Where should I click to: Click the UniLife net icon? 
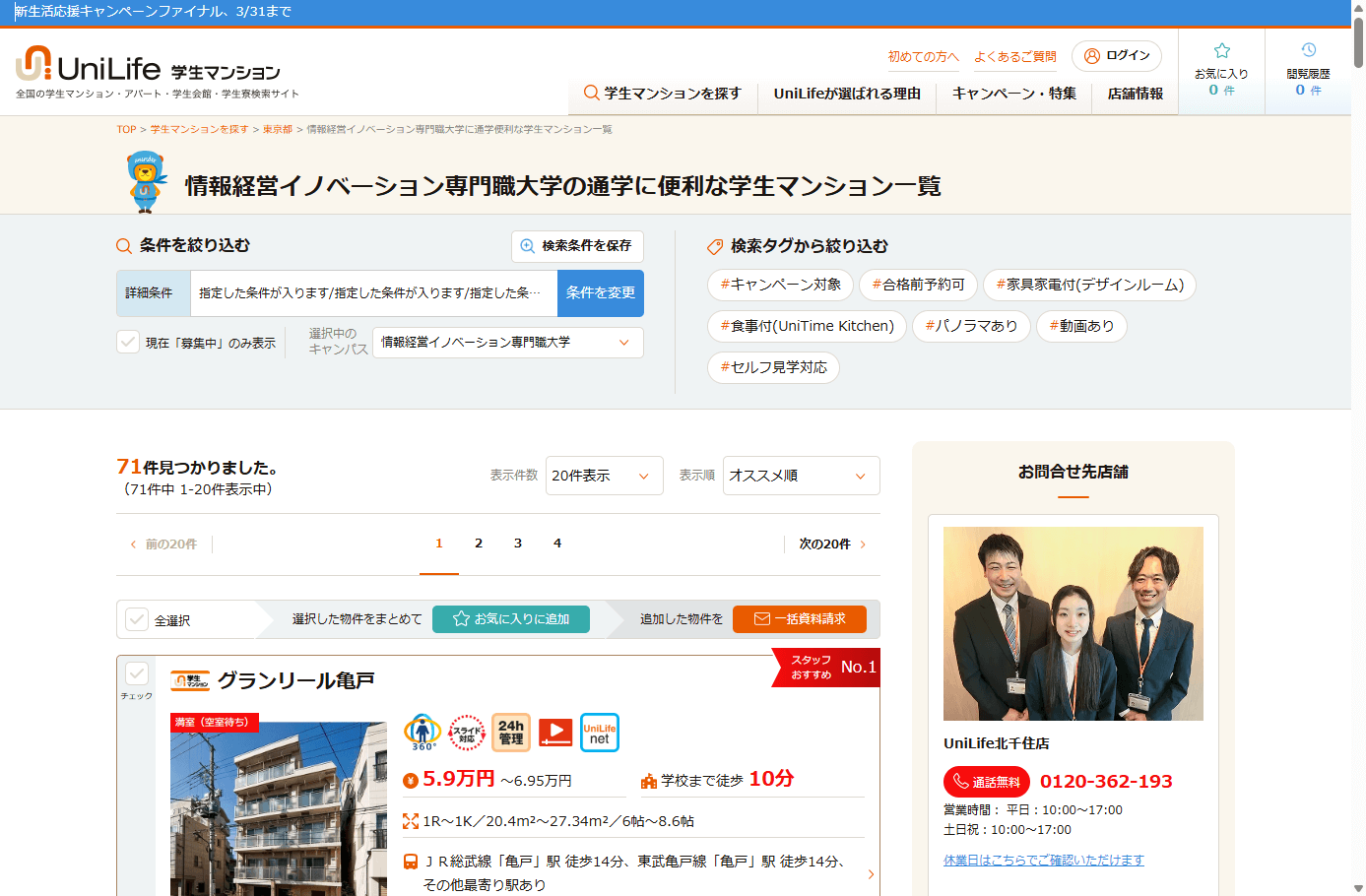pos(599,733)
